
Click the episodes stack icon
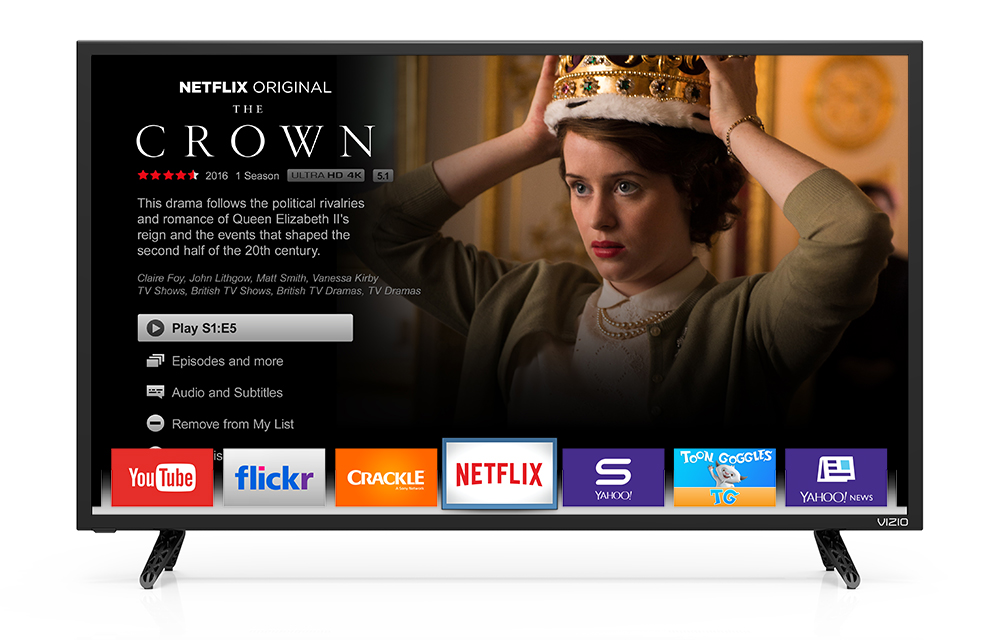[x=155, y=361]
